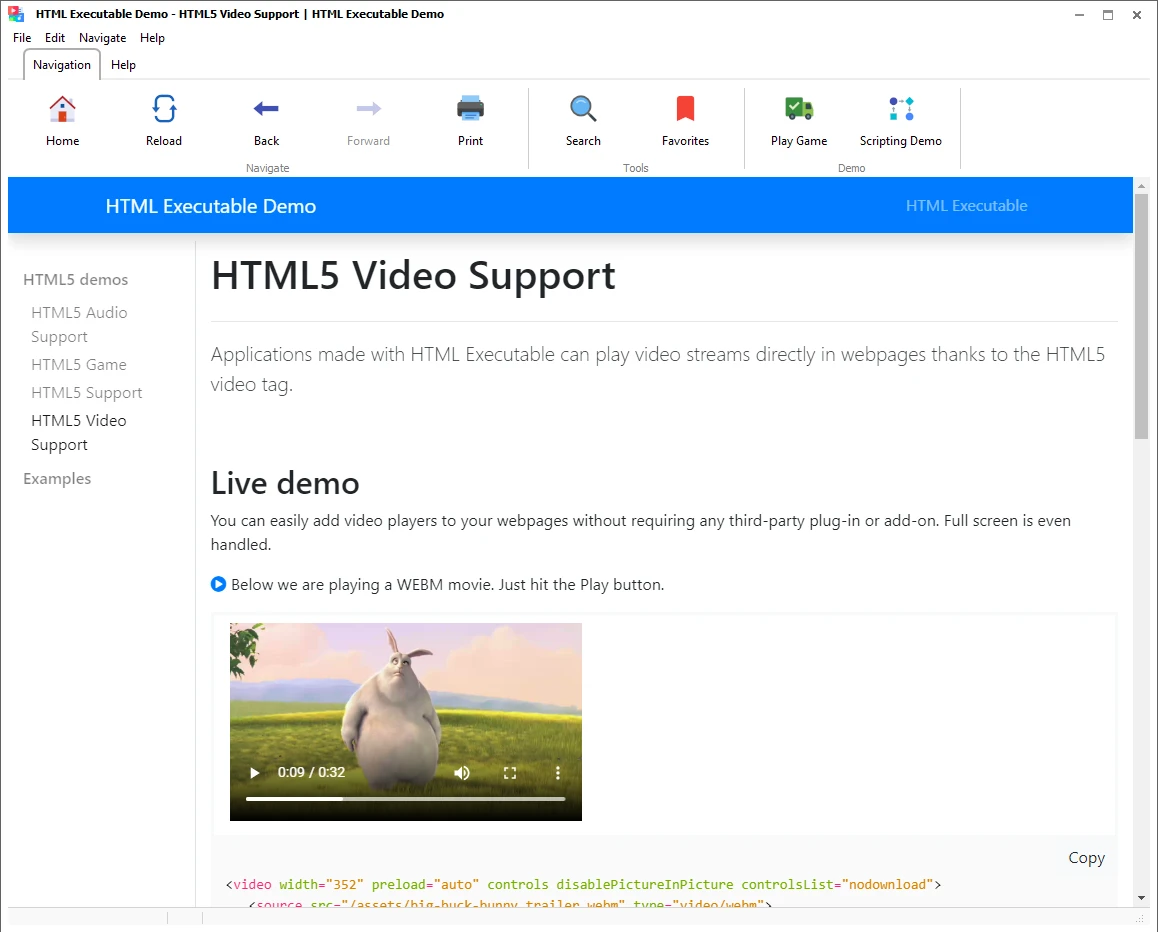Open the Search tool

(x=583, y=110)
